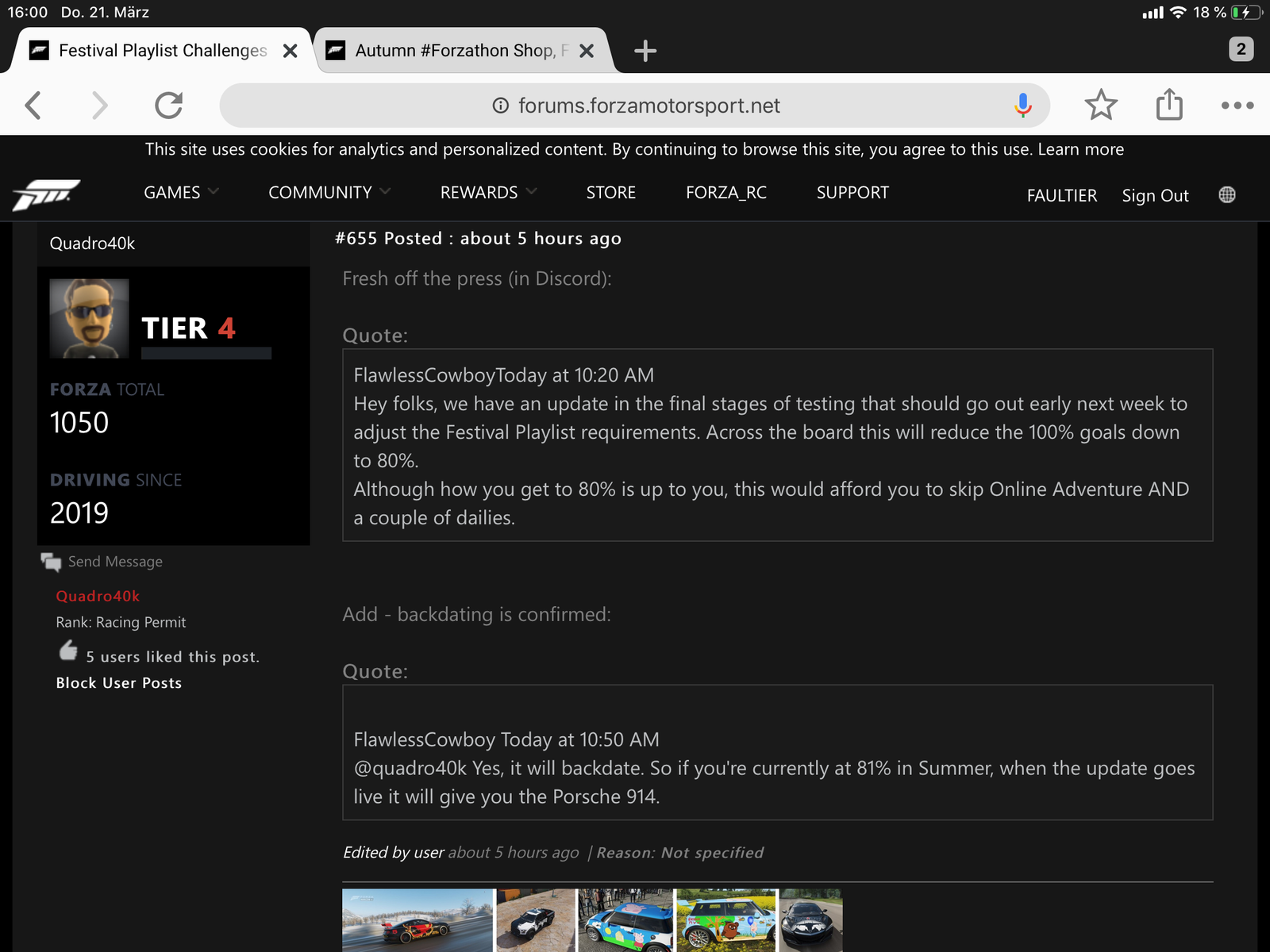Open the SUPPORT menu item
This screenshot has width=1270, height=952.
point(852,192)
